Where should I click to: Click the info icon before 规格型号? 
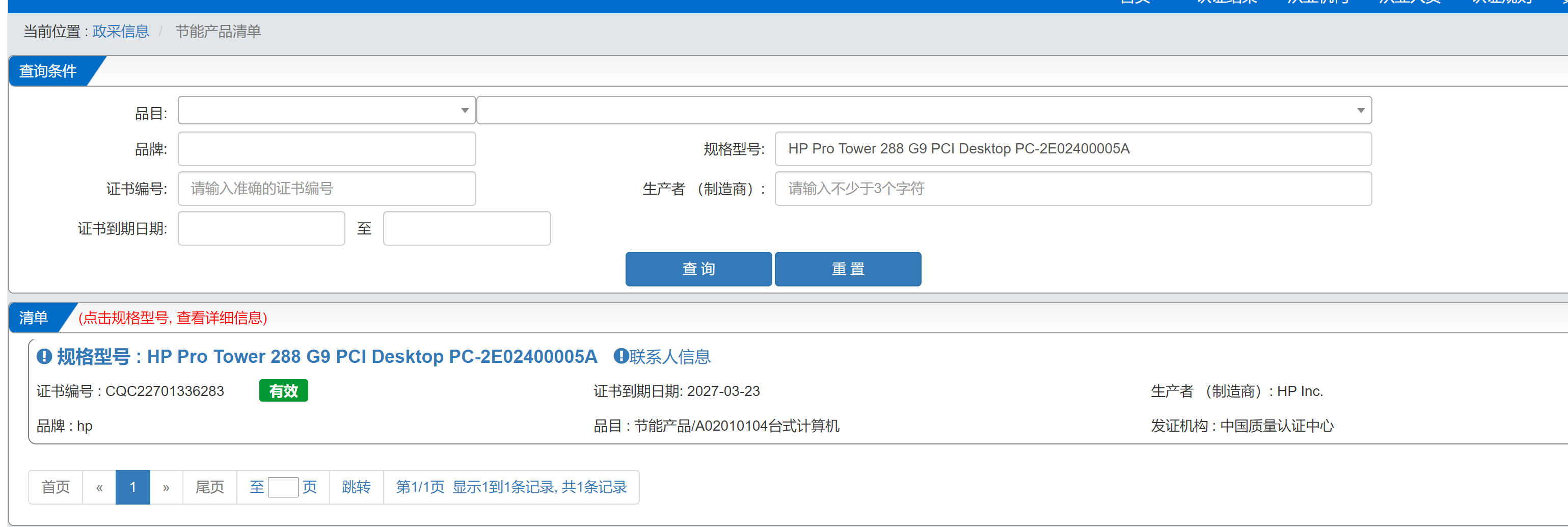pos(44,356)
